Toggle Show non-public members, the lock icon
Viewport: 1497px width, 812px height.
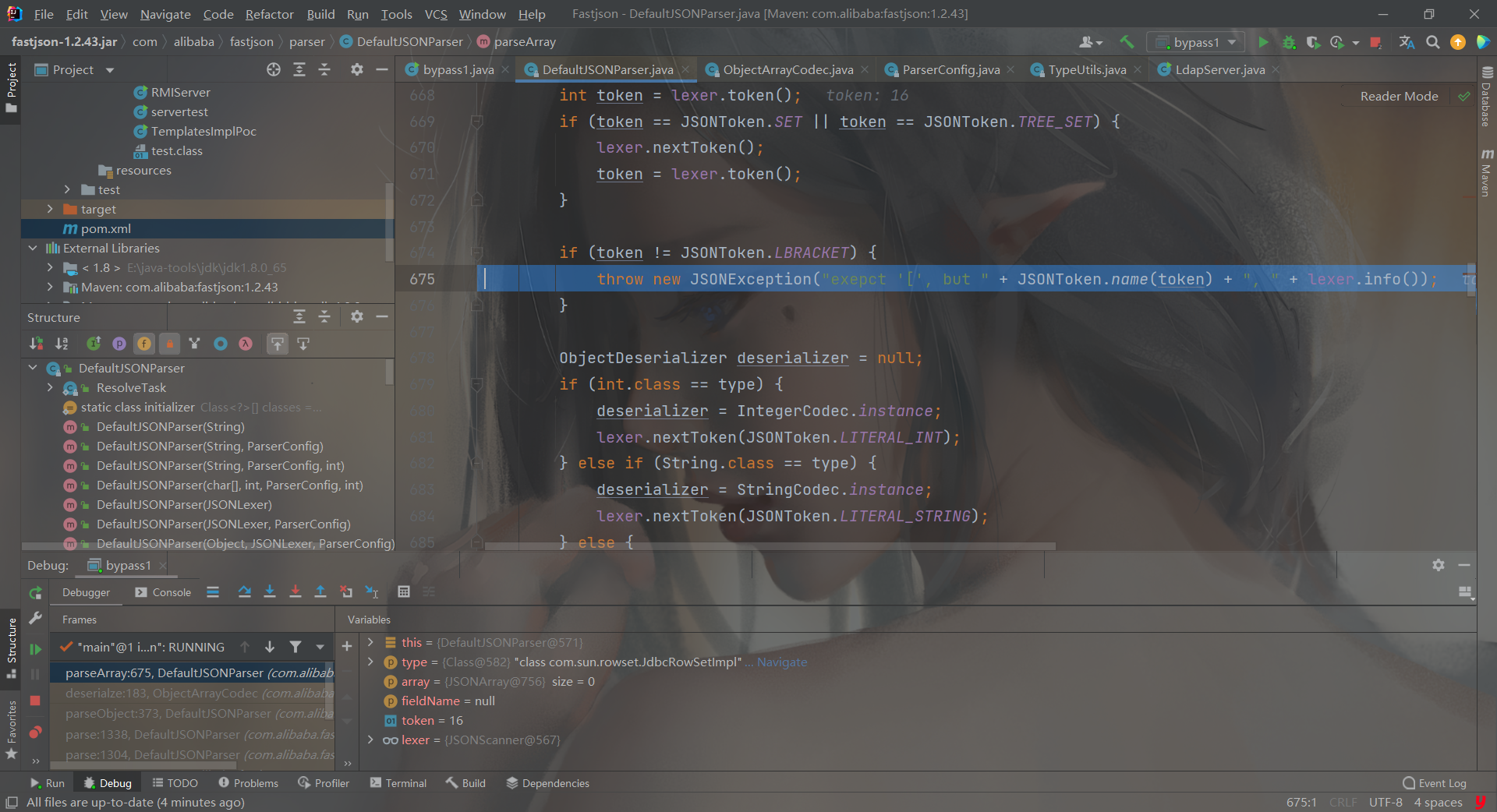[x=169, y=344]
